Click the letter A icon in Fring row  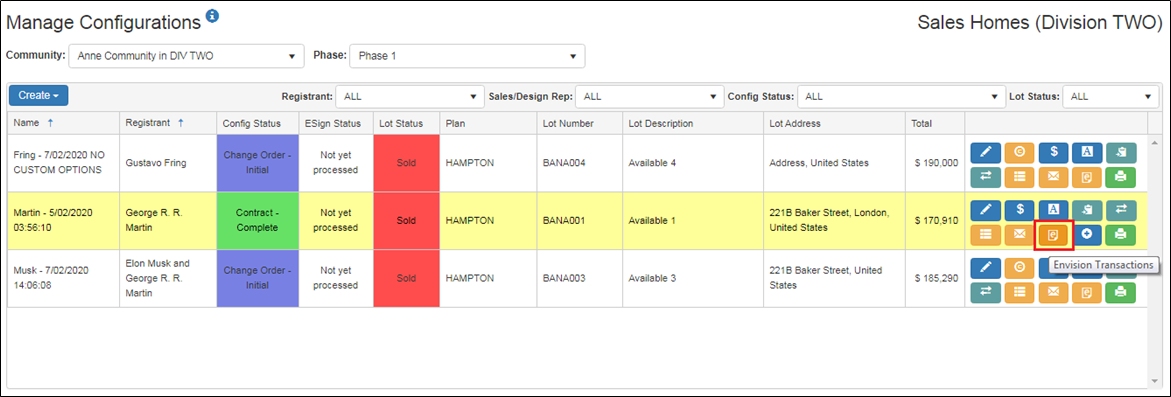click(x=1087, y=152)
